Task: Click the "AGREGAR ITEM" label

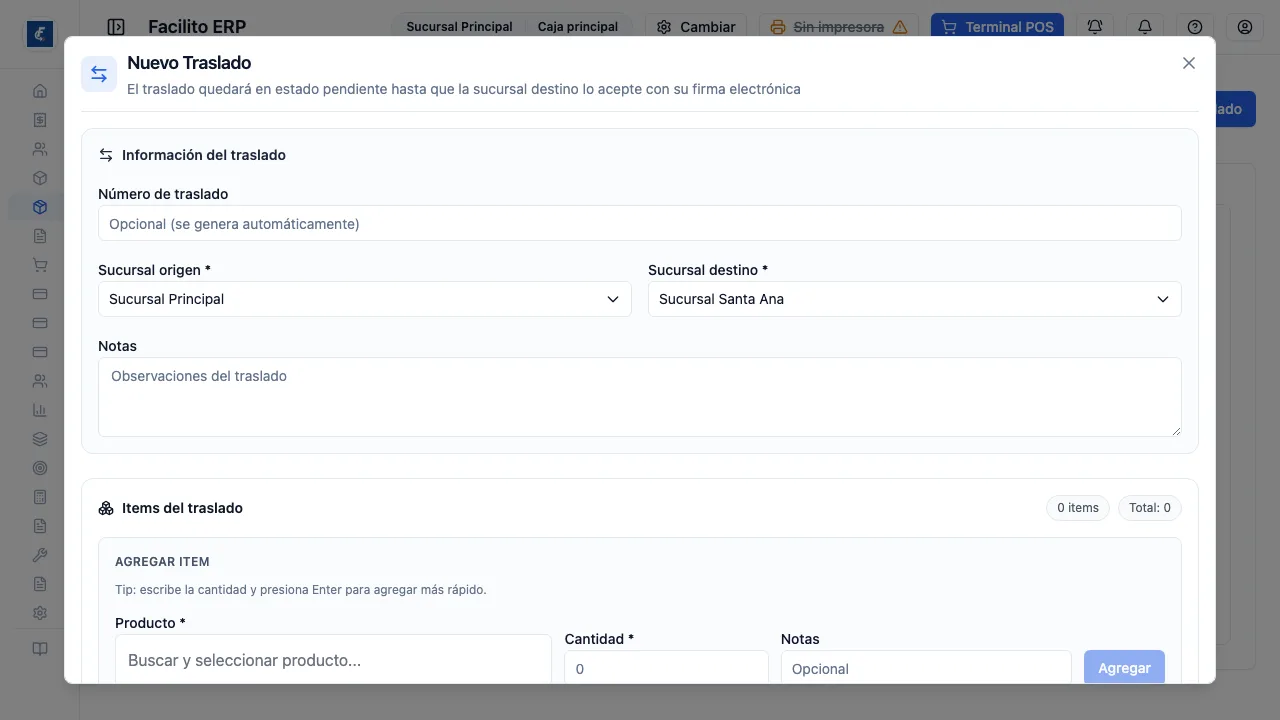Action: pos(162,562)
